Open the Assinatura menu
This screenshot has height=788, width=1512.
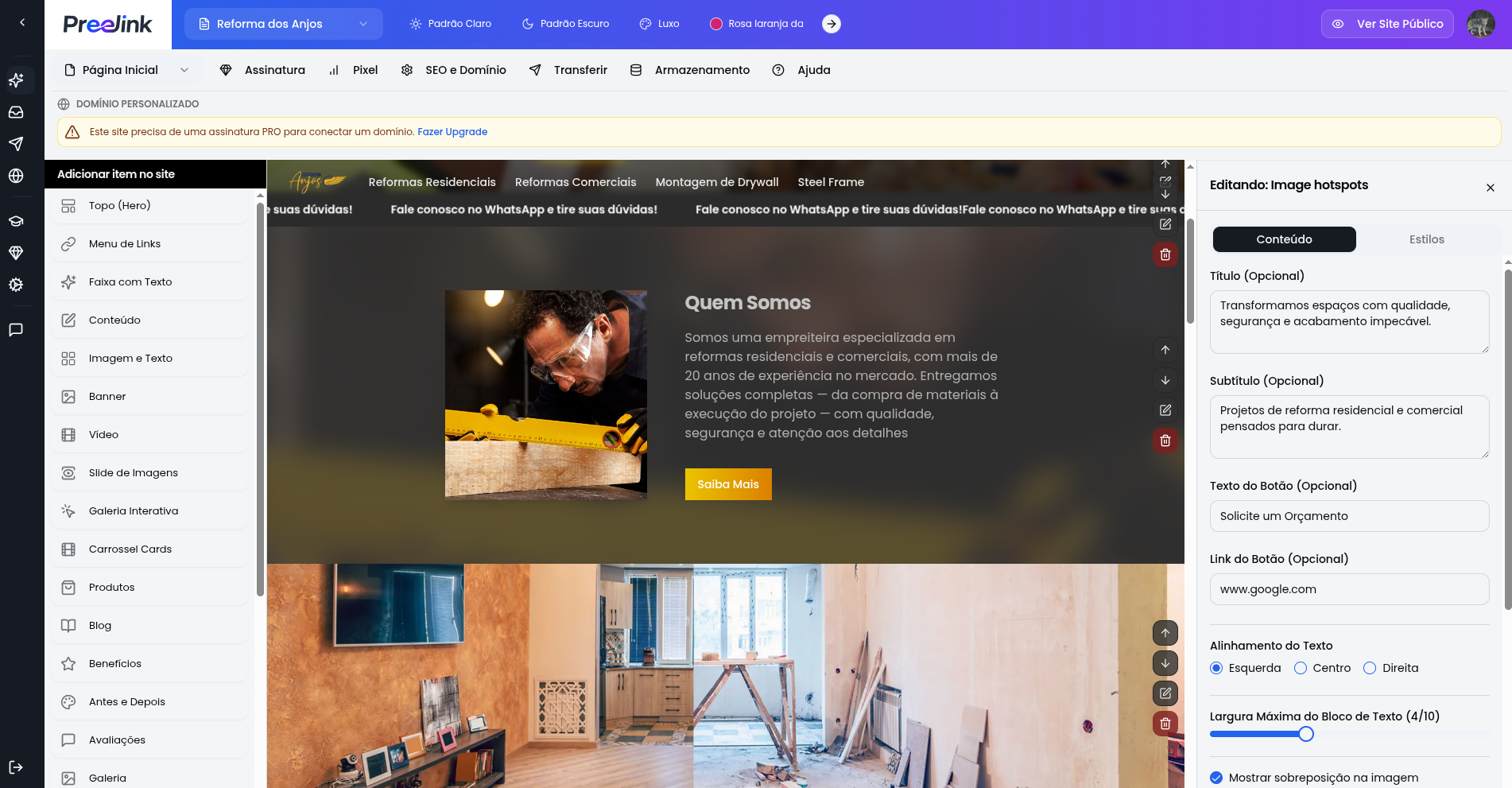(262, 70)
